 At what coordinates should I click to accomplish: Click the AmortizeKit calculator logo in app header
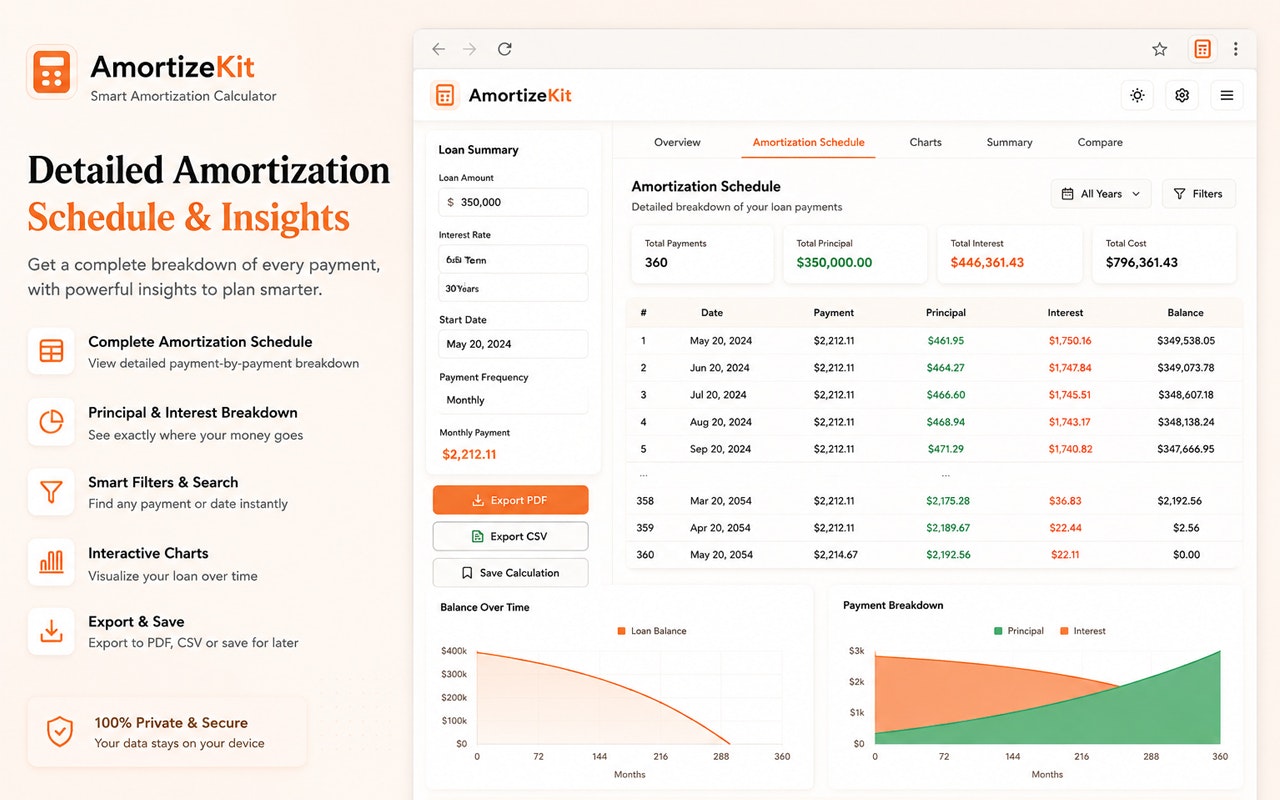(445, 95)
